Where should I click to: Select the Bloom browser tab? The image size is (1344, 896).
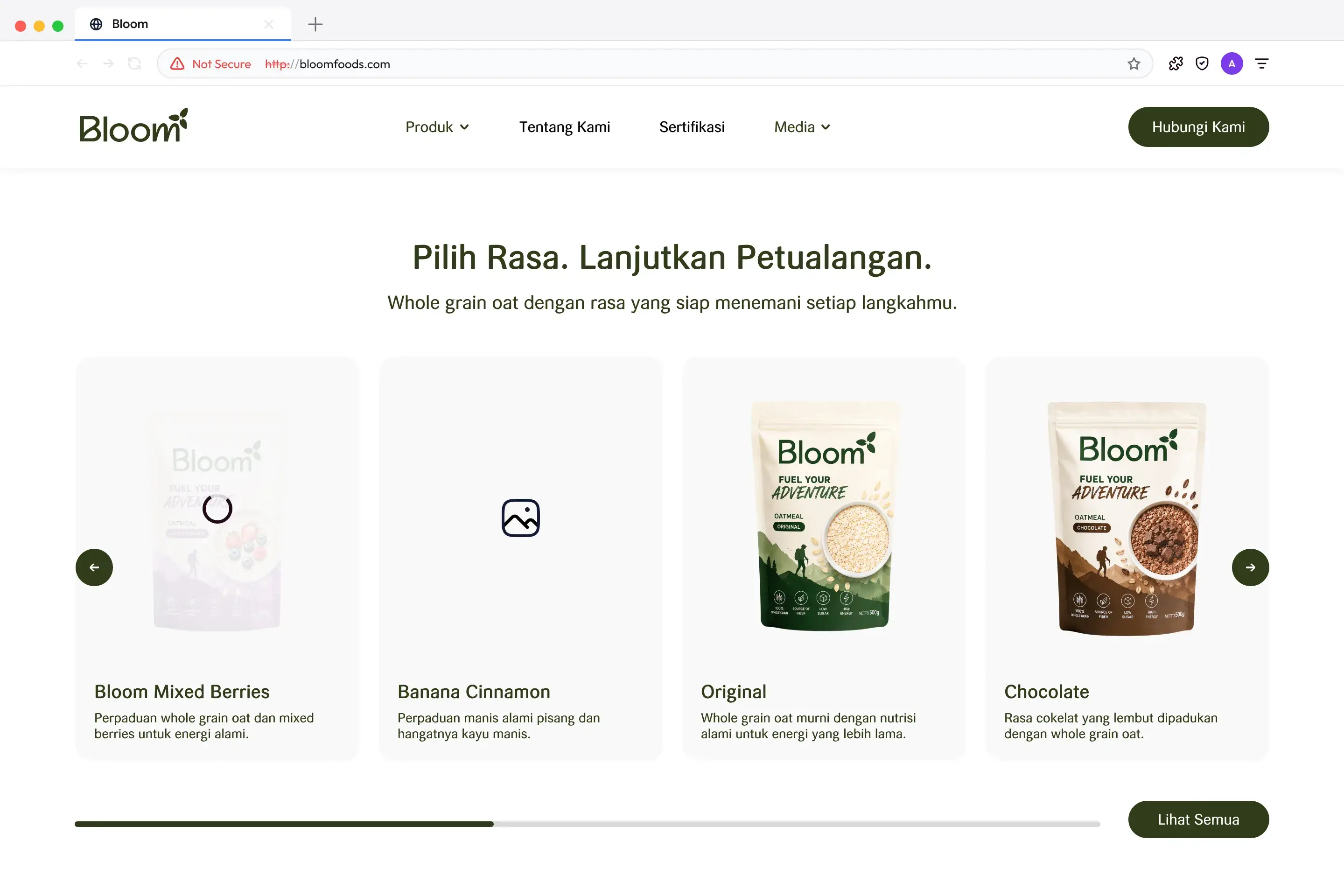[183, 24]
